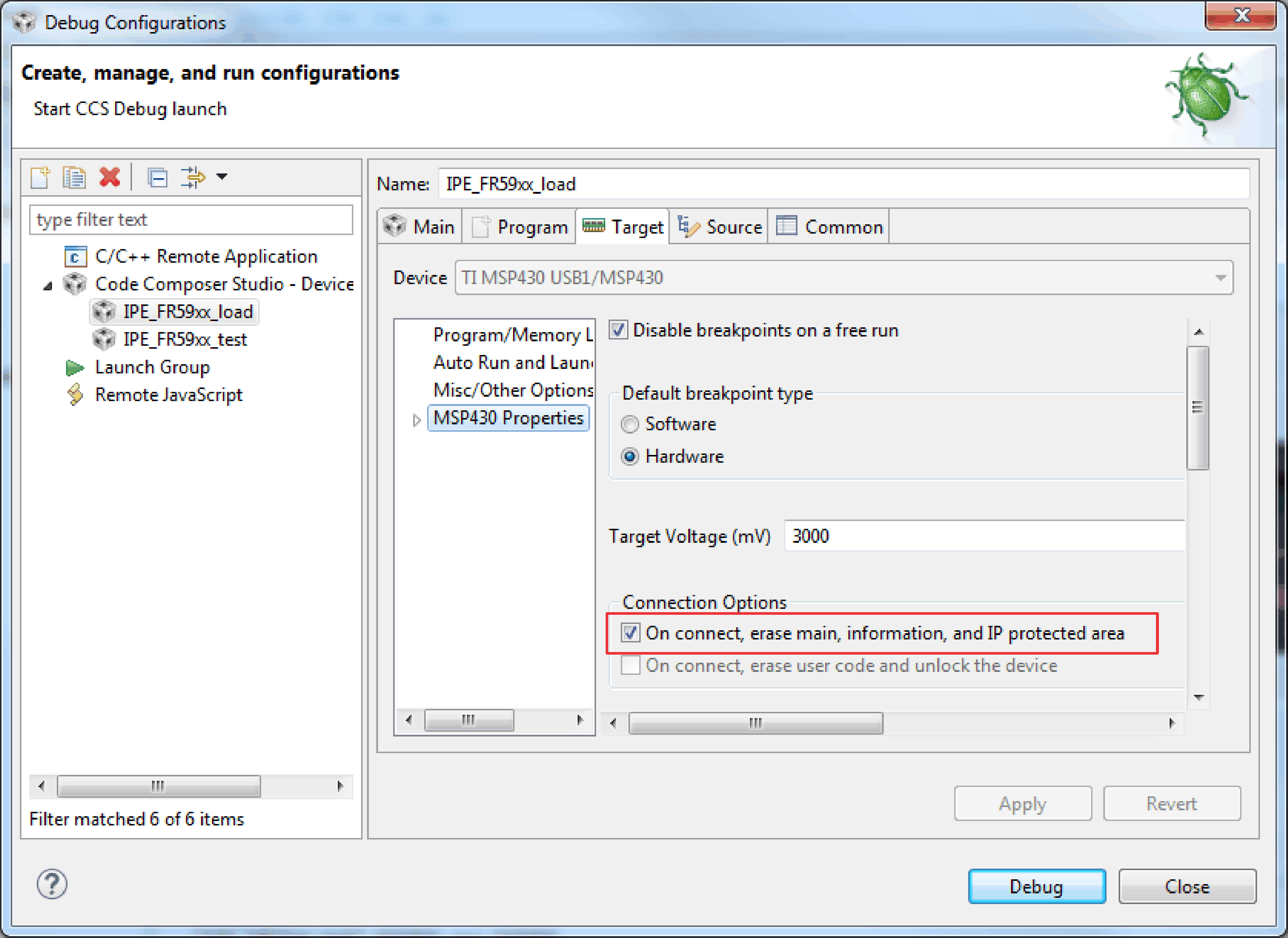The height and width of the screenshot is (938, 1288).
Task: Switch to the Source tab
Action: (x=719, y=227)
